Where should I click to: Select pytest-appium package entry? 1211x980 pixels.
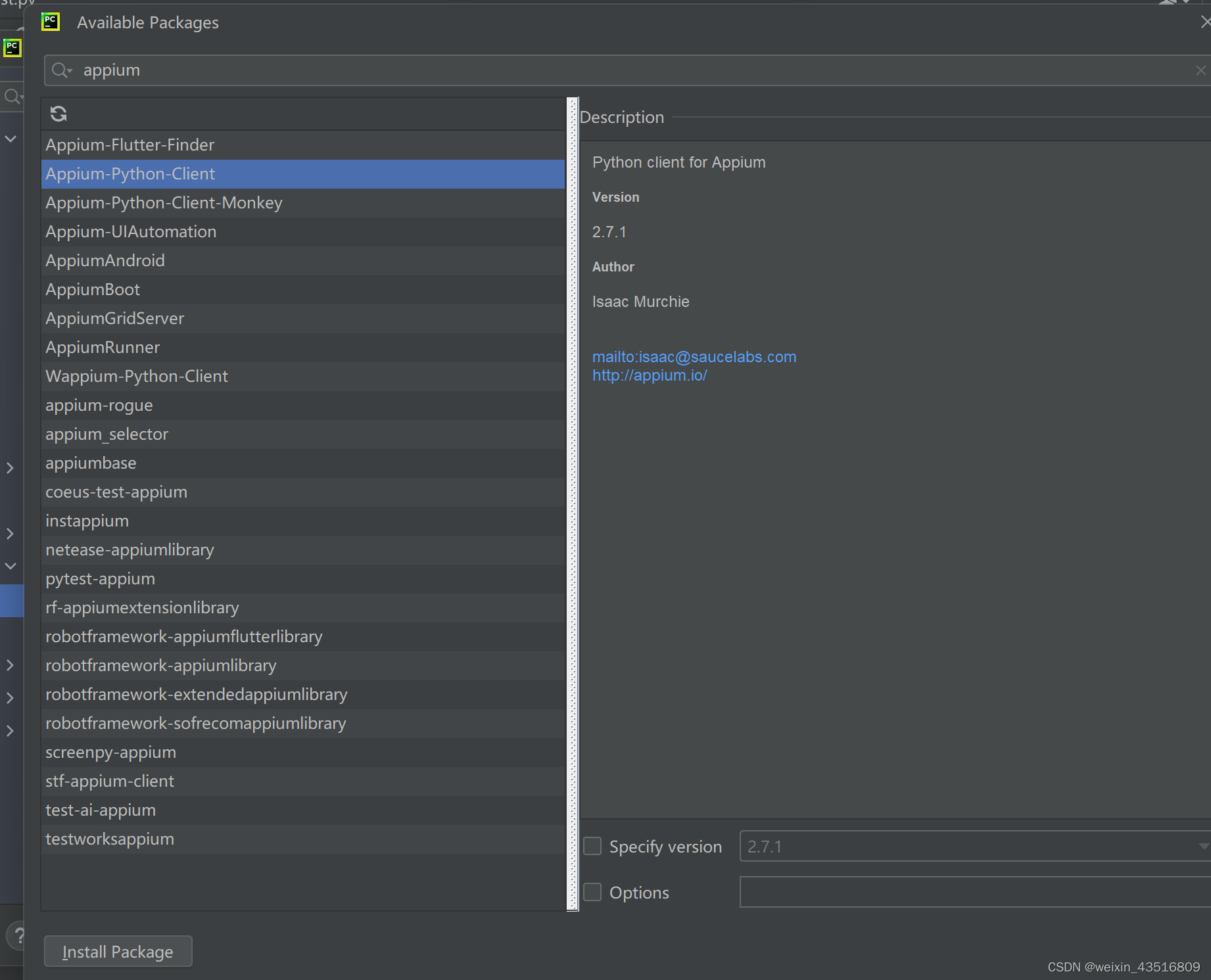(x=101, y=578)
